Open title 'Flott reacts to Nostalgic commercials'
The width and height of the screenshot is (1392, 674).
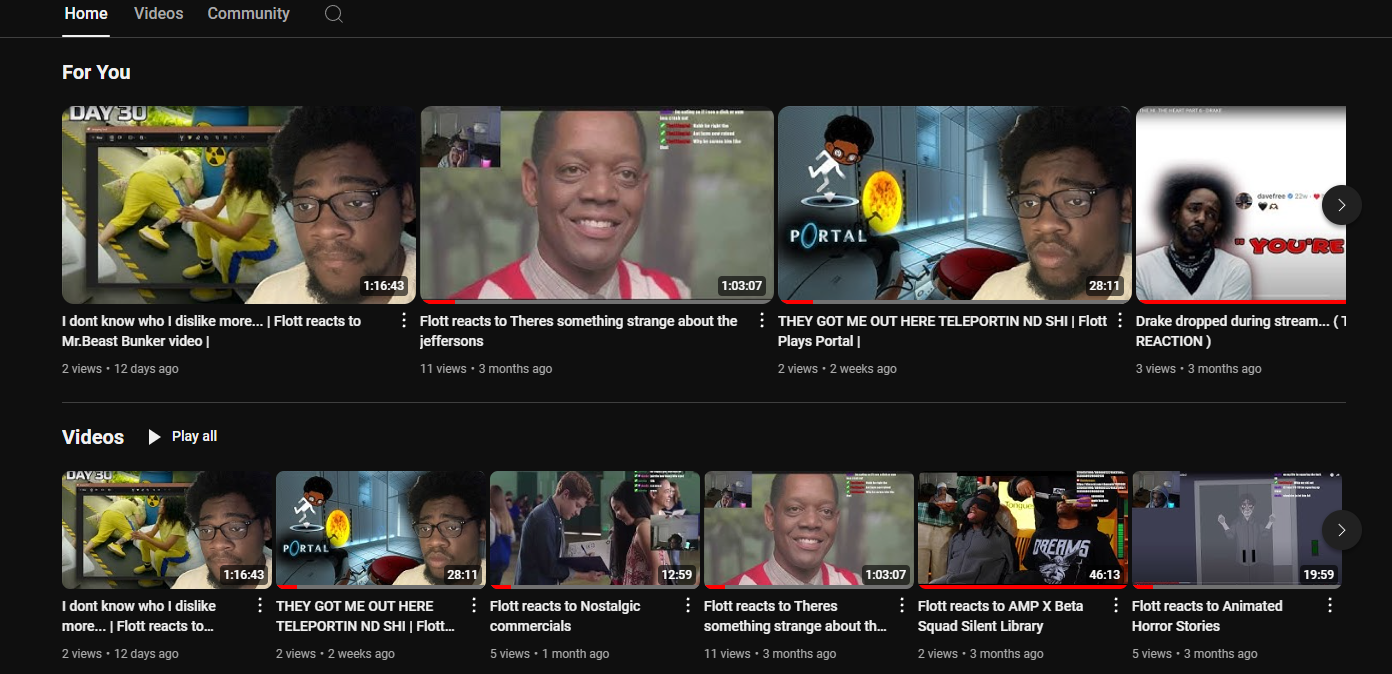tap(565, 616)
